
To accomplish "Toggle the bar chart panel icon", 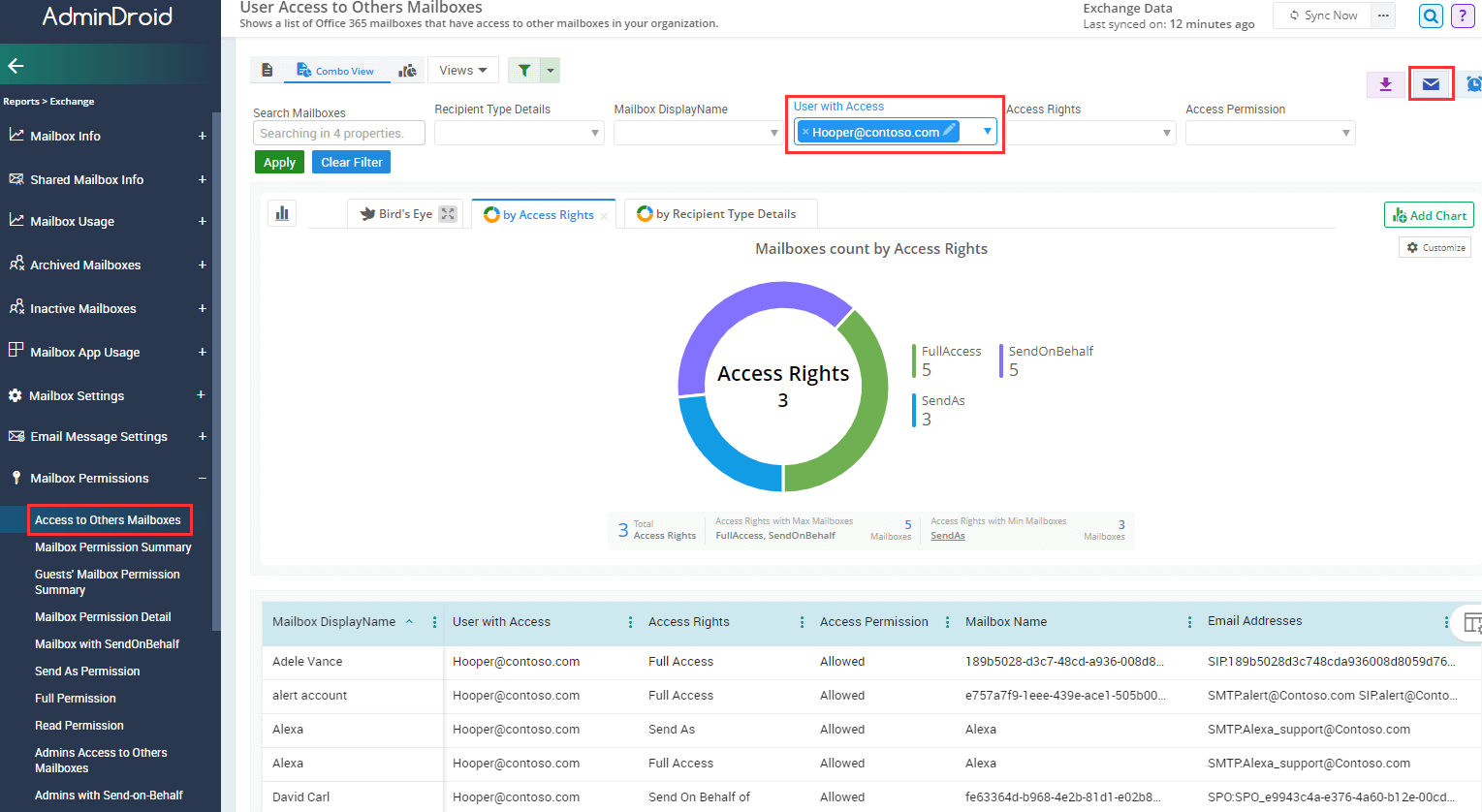I will pos(282,213).
